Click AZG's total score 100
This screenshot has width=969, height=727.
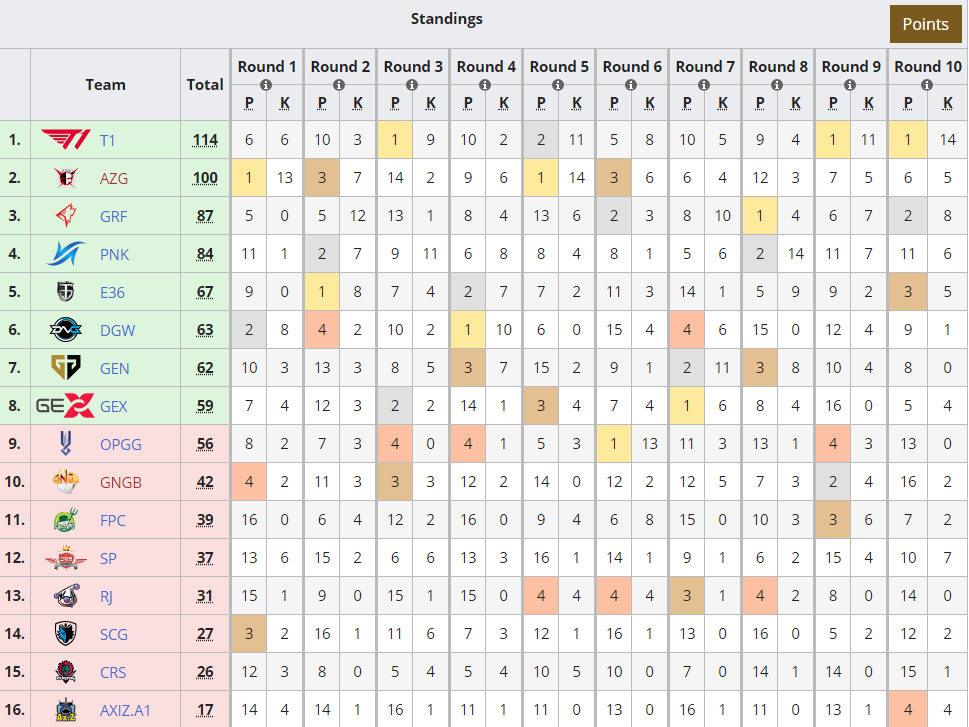point(205,178)
